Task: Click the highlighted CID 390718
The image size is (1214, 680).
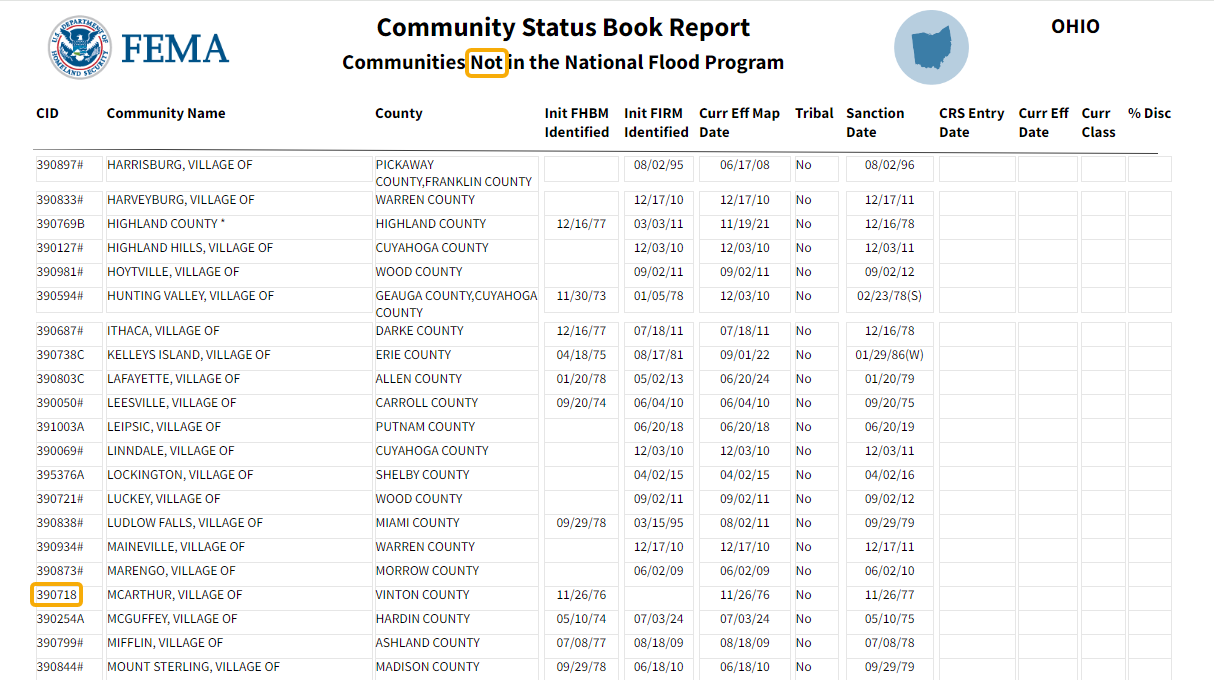Action: click(x=56, y=595)
